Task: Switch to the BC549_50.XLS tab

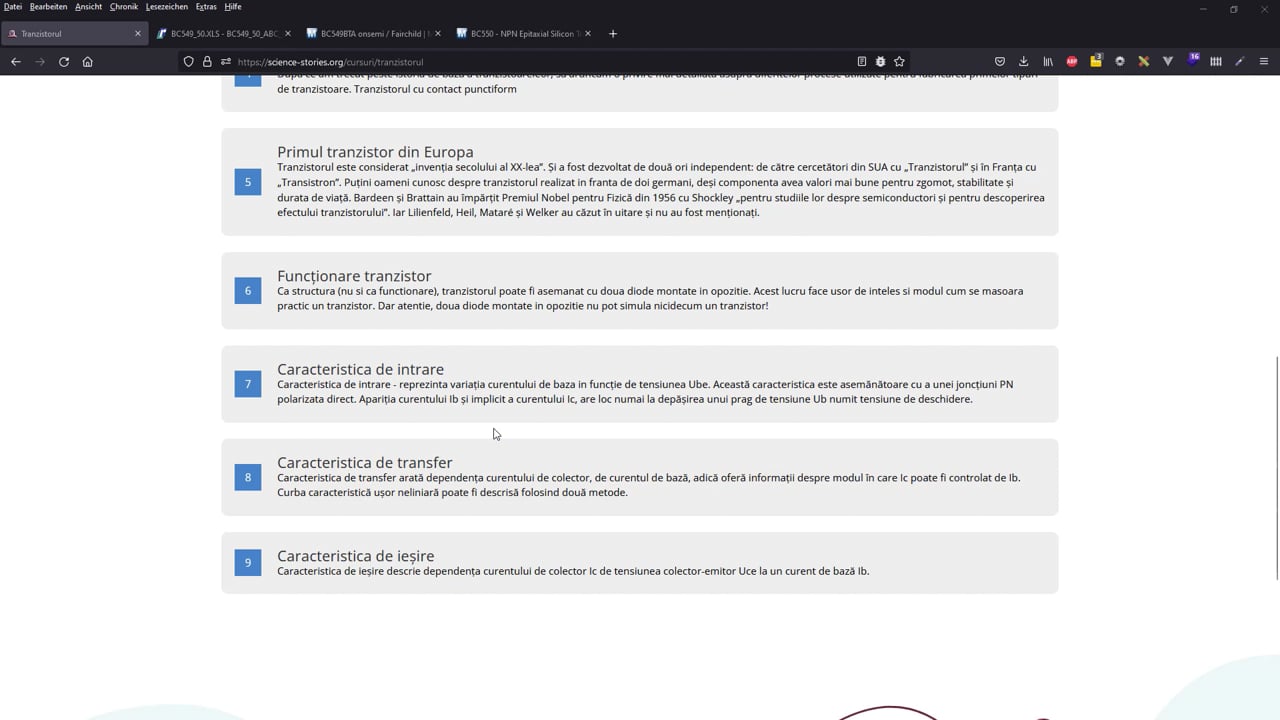Action: coord(223,33)
